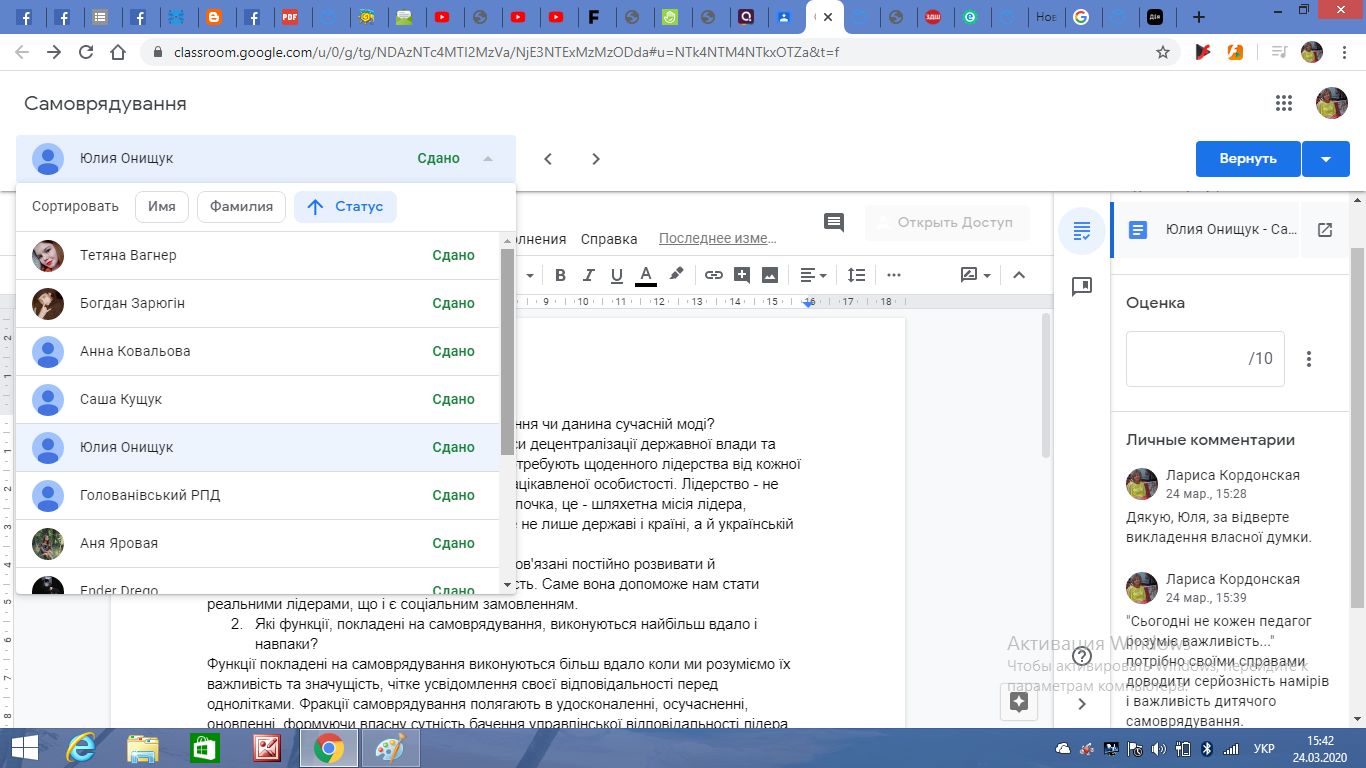Open the document comment history icon

[x=833, y=222]
